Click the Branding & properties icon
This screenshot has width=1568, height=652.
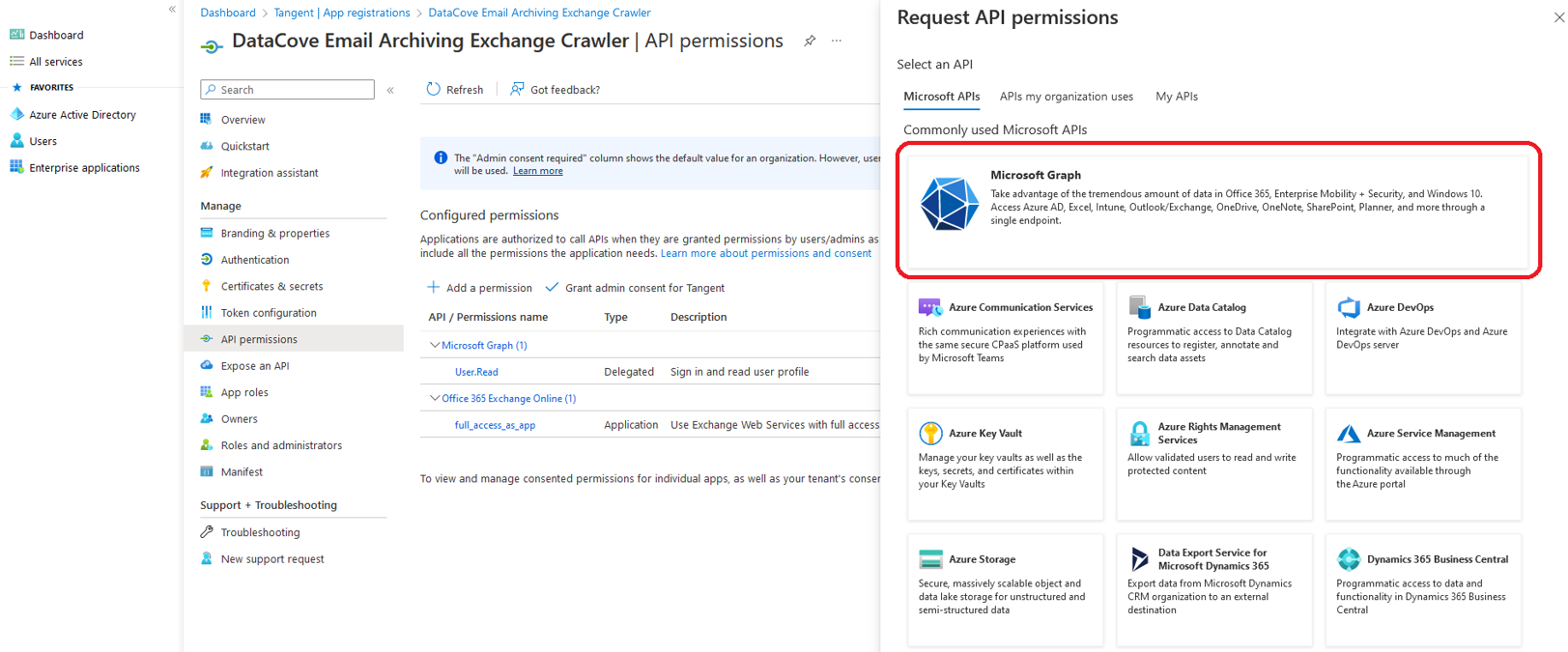click(206, 233)
